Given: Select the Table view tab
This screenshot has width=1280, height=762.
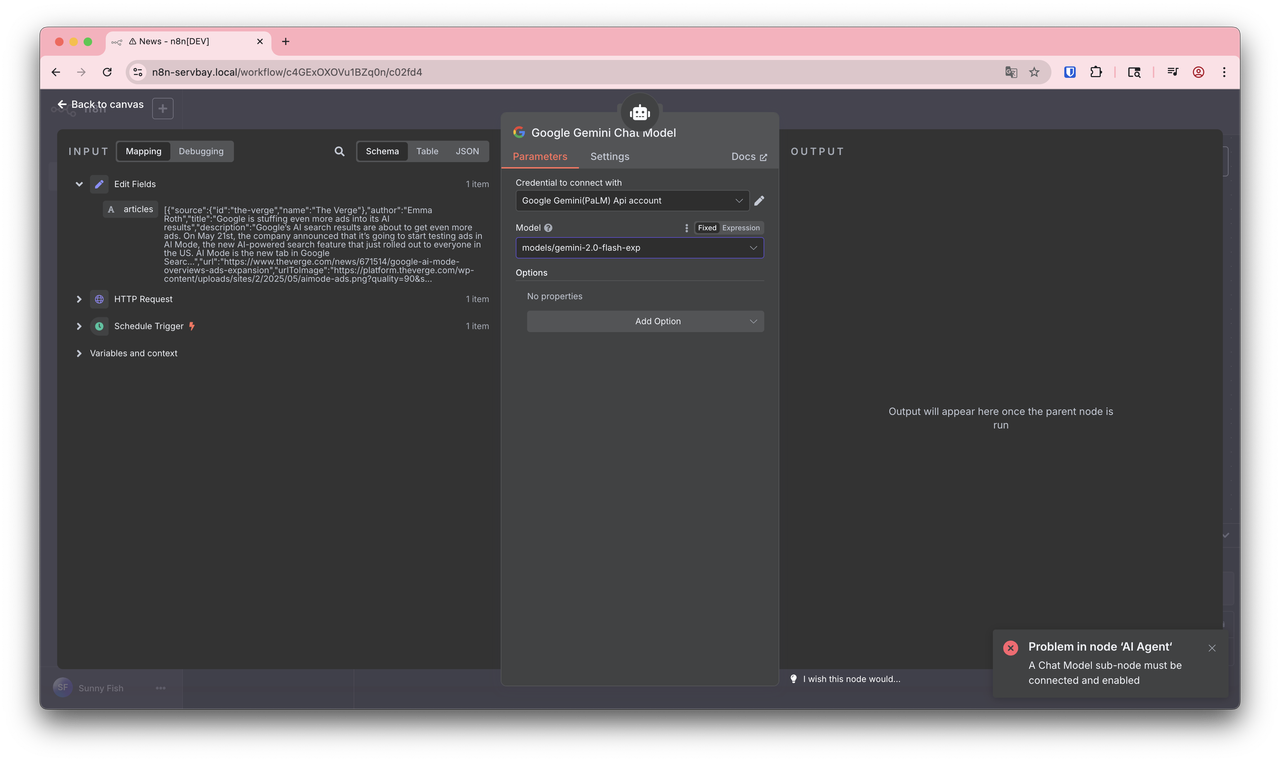Looking at the screenshot, I should [427, 151].
